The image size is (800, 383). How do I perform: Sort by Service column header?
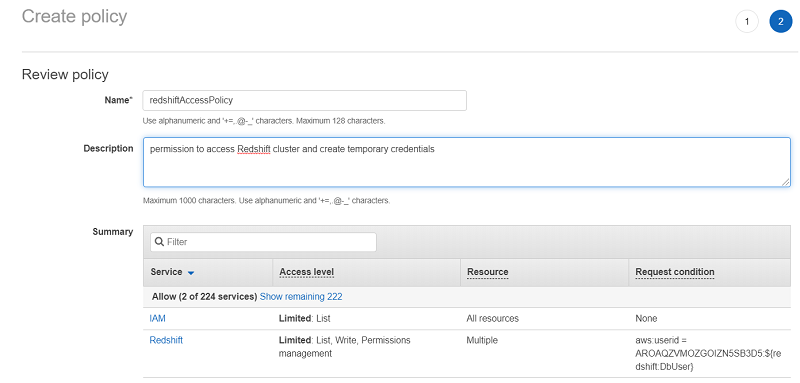point(166,272)
